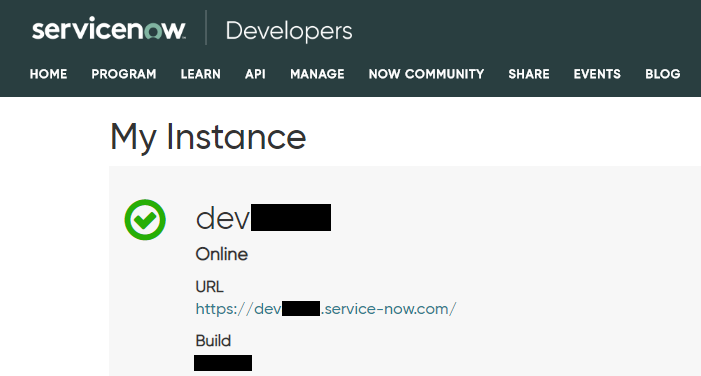
Task: Open the BLOG menu item
Action: pos(663,74)
